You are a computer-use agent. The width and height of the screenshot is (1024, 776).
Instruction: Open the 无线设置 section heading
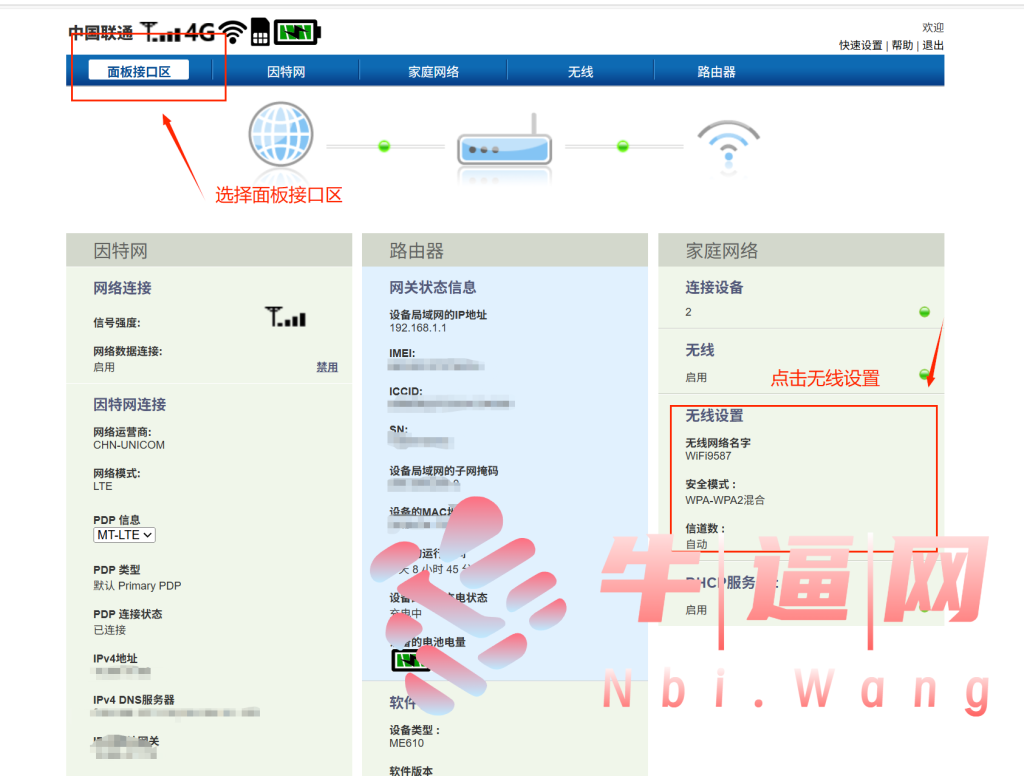pos(714,416)
